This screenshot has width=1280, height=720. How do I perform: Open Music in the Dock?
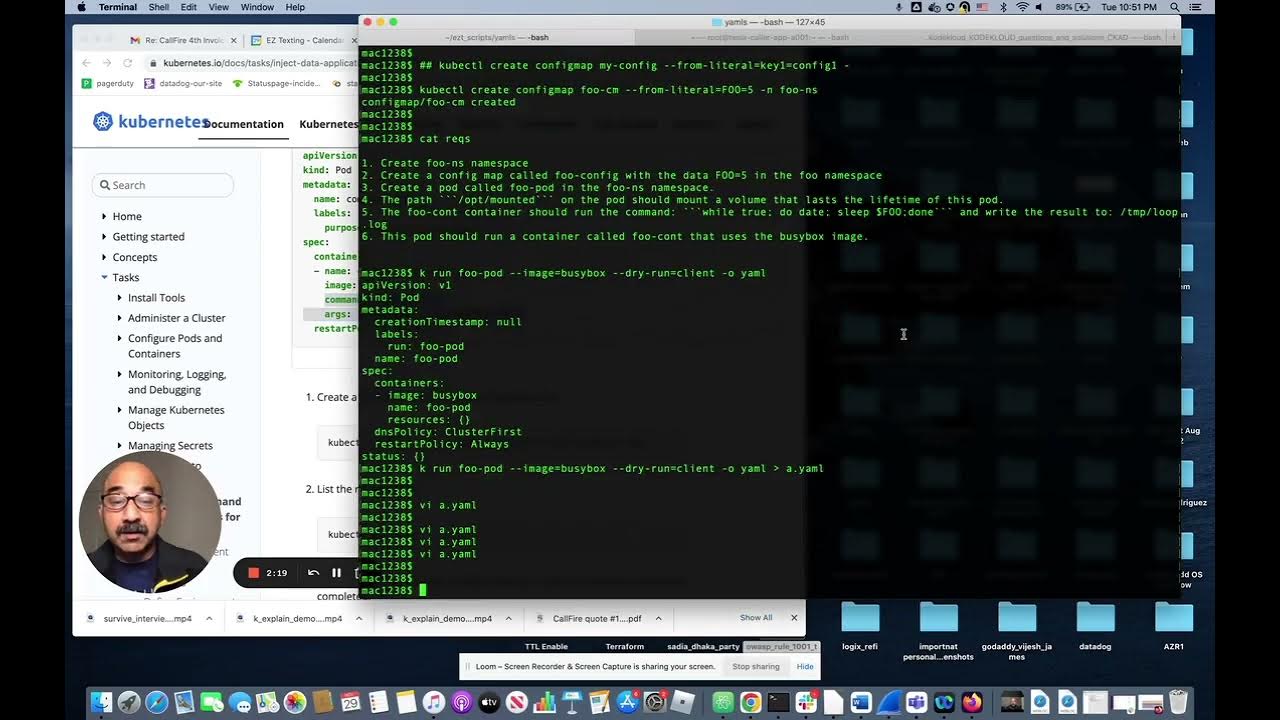point(433,703)
